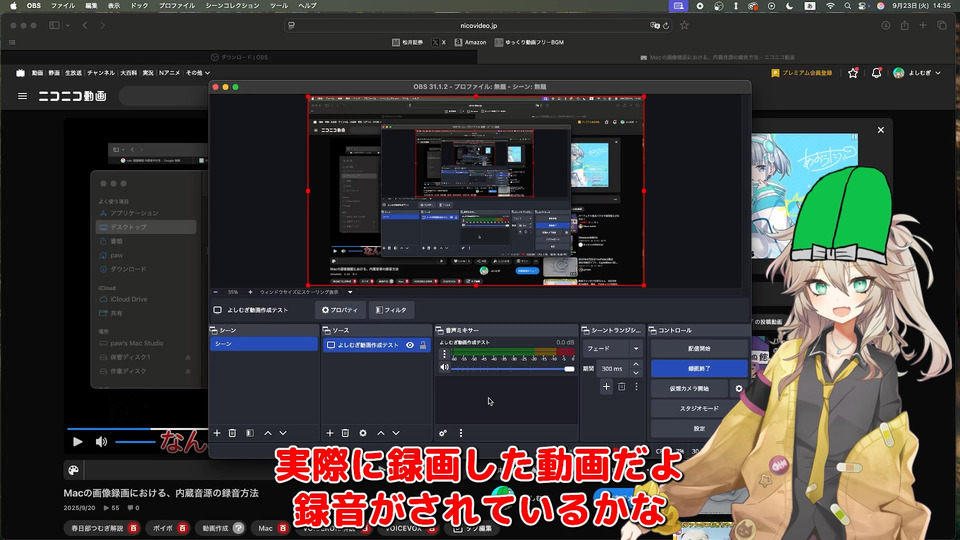Zoom out the OBS preview with minus
This screenshot has height=540, width=960.
[216, 292]
